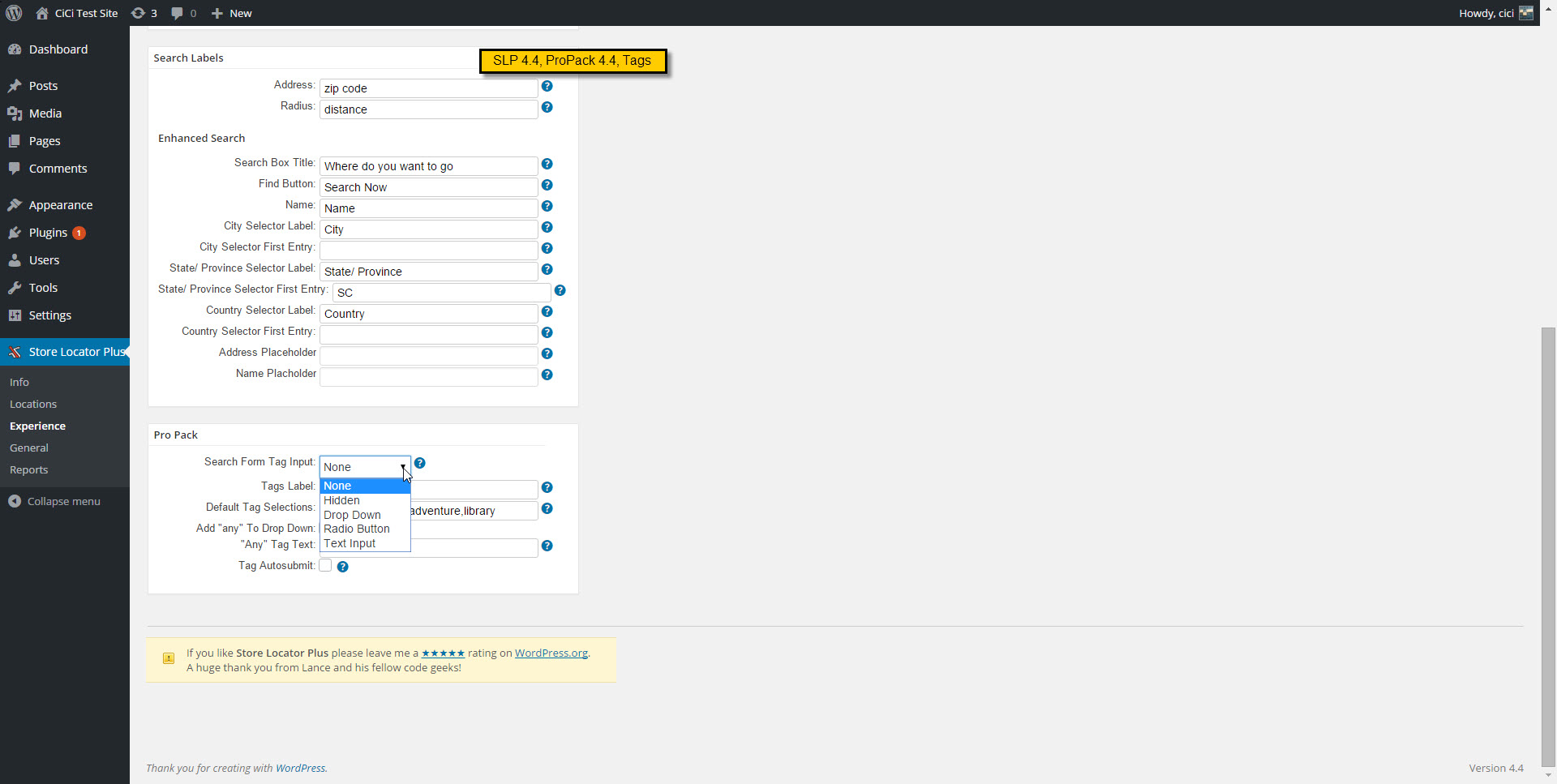Open Reports submenu item
The width and height of the screenshot is (1557, 784).
point(29,469)
